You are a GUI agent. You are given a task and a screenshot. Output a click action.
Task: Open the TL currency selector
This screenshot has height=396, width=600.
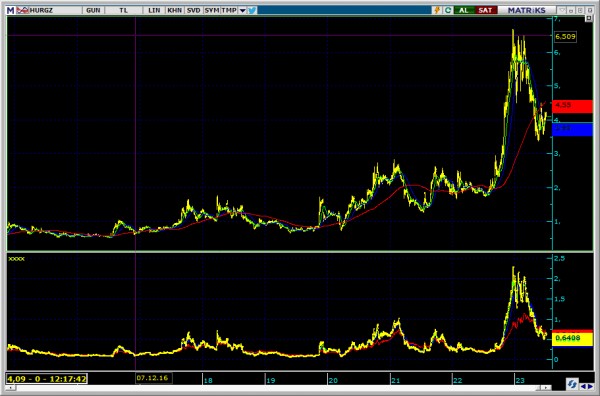click(123, 10)
